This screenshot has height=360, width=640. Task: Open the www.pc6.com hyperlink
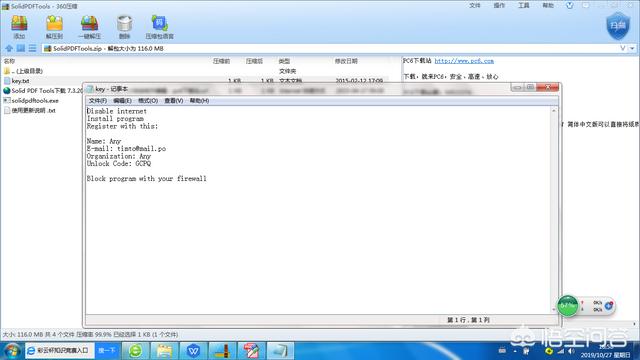coord(464,61)
